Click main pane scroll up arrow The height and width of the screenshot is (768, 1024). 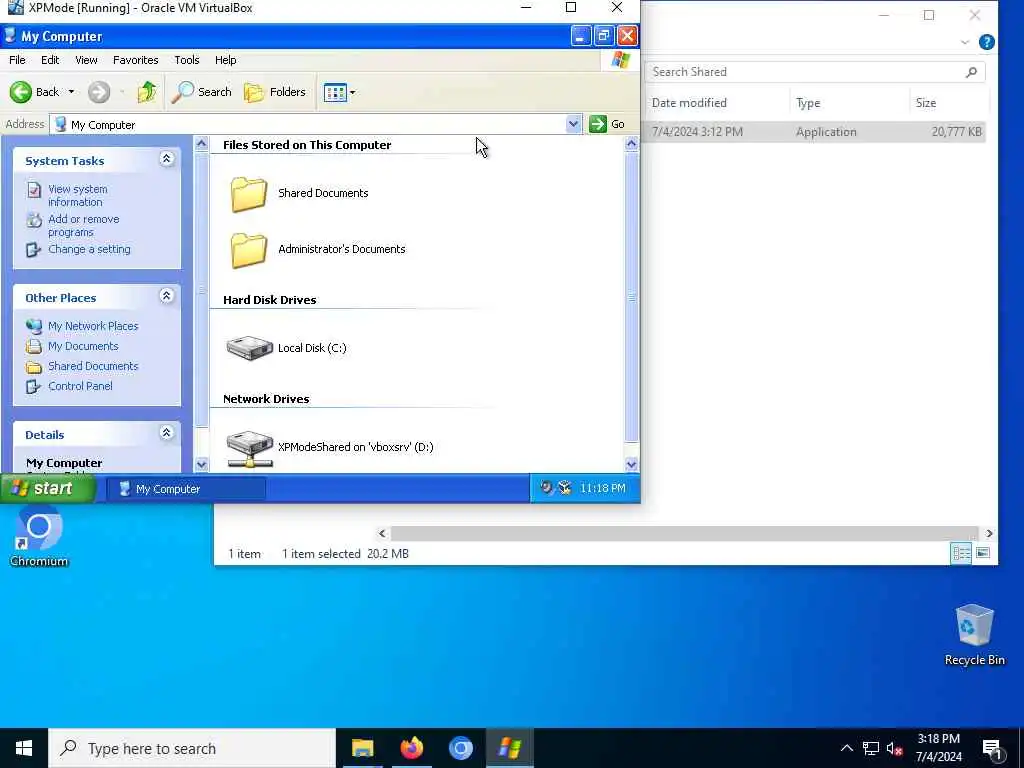coord(631,143)
